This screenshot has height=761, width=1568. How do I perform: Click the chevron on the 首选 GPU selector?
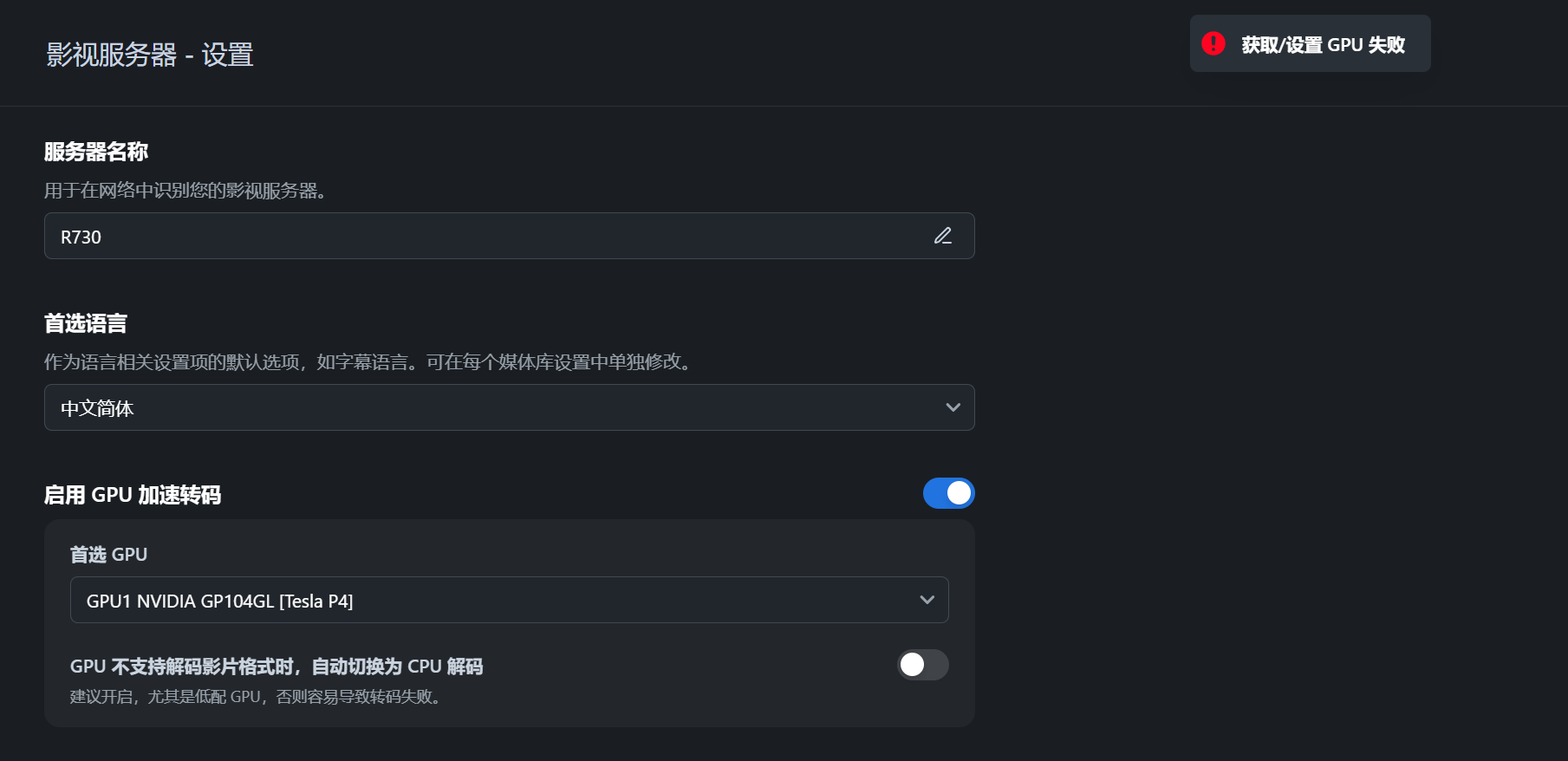(x=926, y=599)
